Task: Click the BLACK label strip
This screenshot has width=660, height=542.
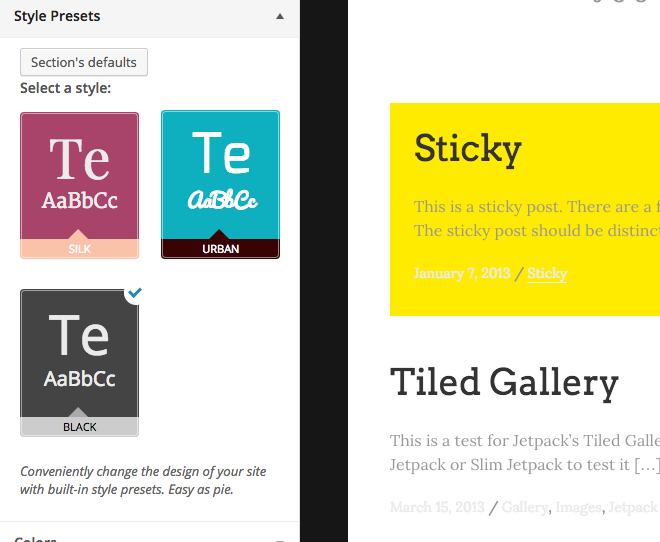Action: [80, 427]
